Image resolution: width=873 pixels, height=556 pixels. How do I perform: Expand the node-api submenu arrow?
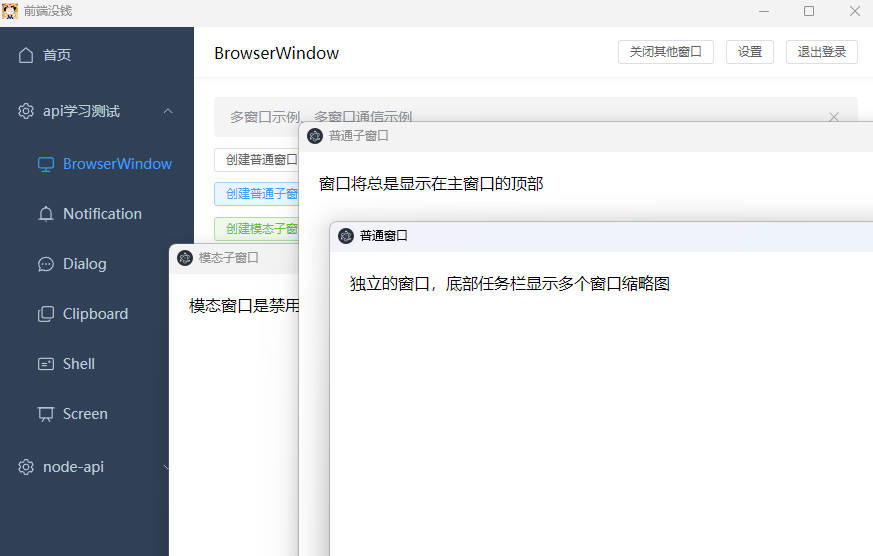[x=166, y=468]
